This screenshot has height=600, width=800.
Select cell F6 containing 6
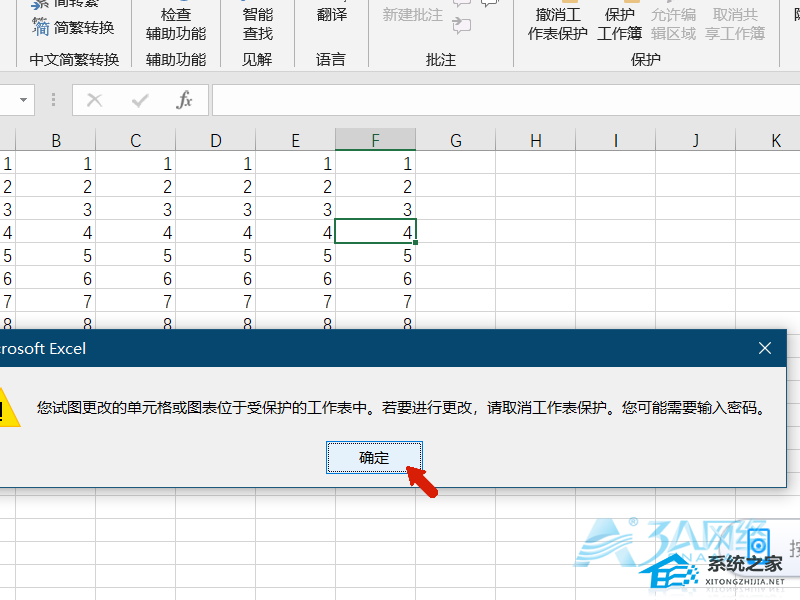click(376, 278)
